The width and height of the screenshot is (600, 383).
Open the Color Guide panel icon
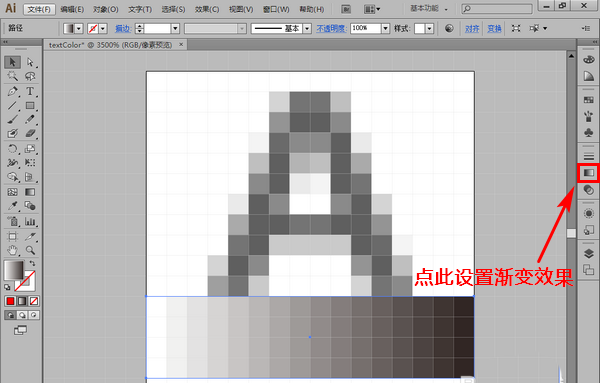coord(589,76)
